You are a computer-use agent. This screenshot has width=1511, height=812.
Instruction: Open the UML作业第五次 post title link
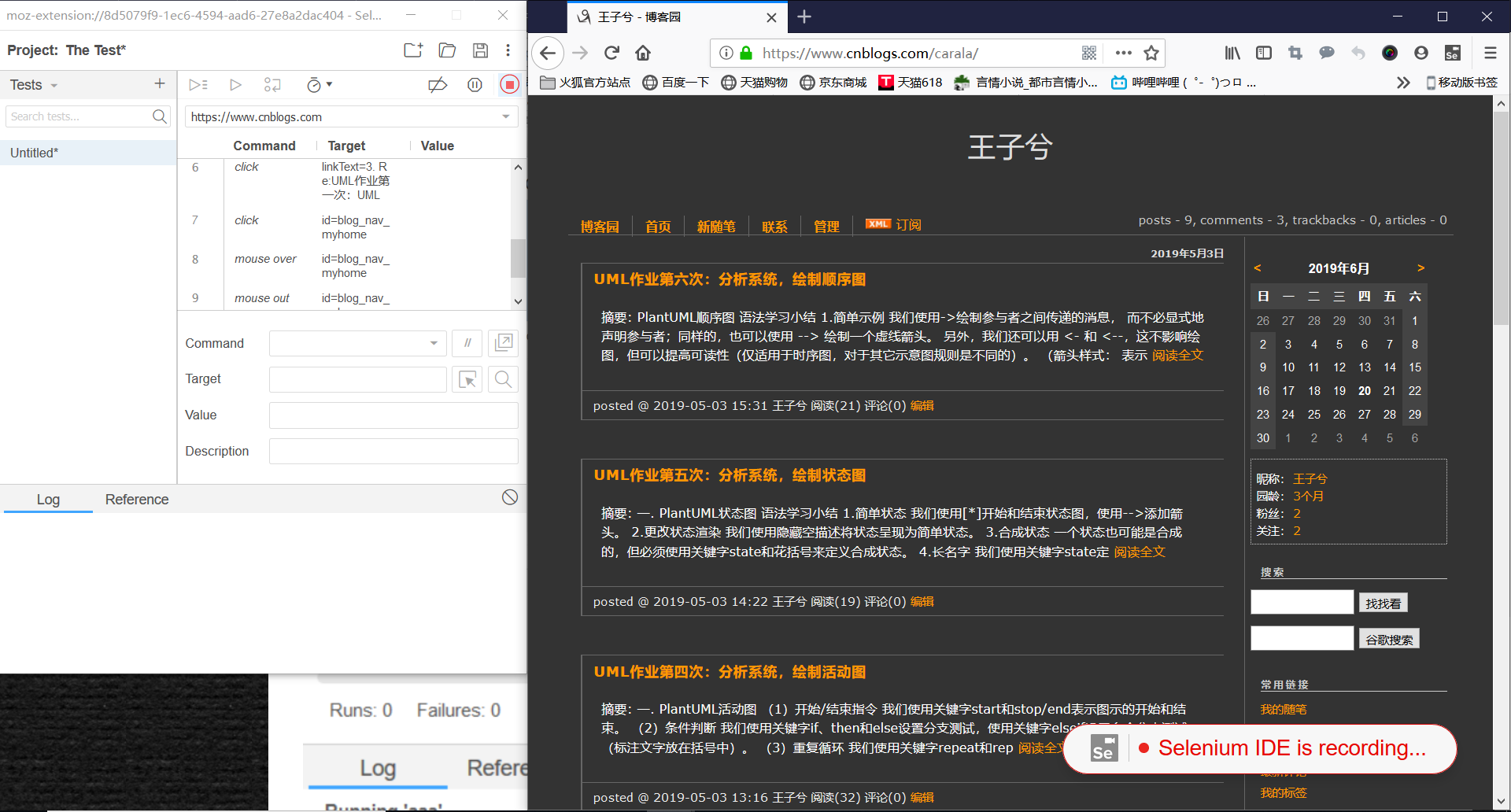click(x=730, y=475)
